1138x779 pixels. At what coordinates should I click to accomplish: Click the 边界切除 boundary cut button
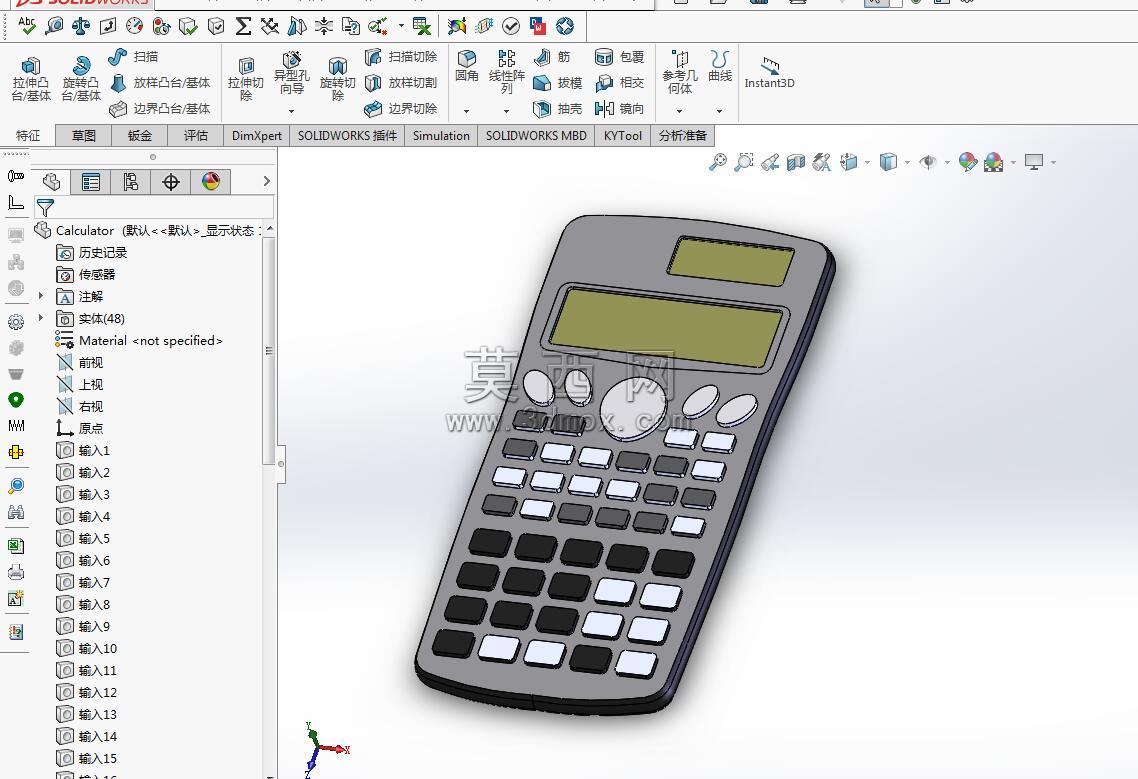(x=401, y=109)
